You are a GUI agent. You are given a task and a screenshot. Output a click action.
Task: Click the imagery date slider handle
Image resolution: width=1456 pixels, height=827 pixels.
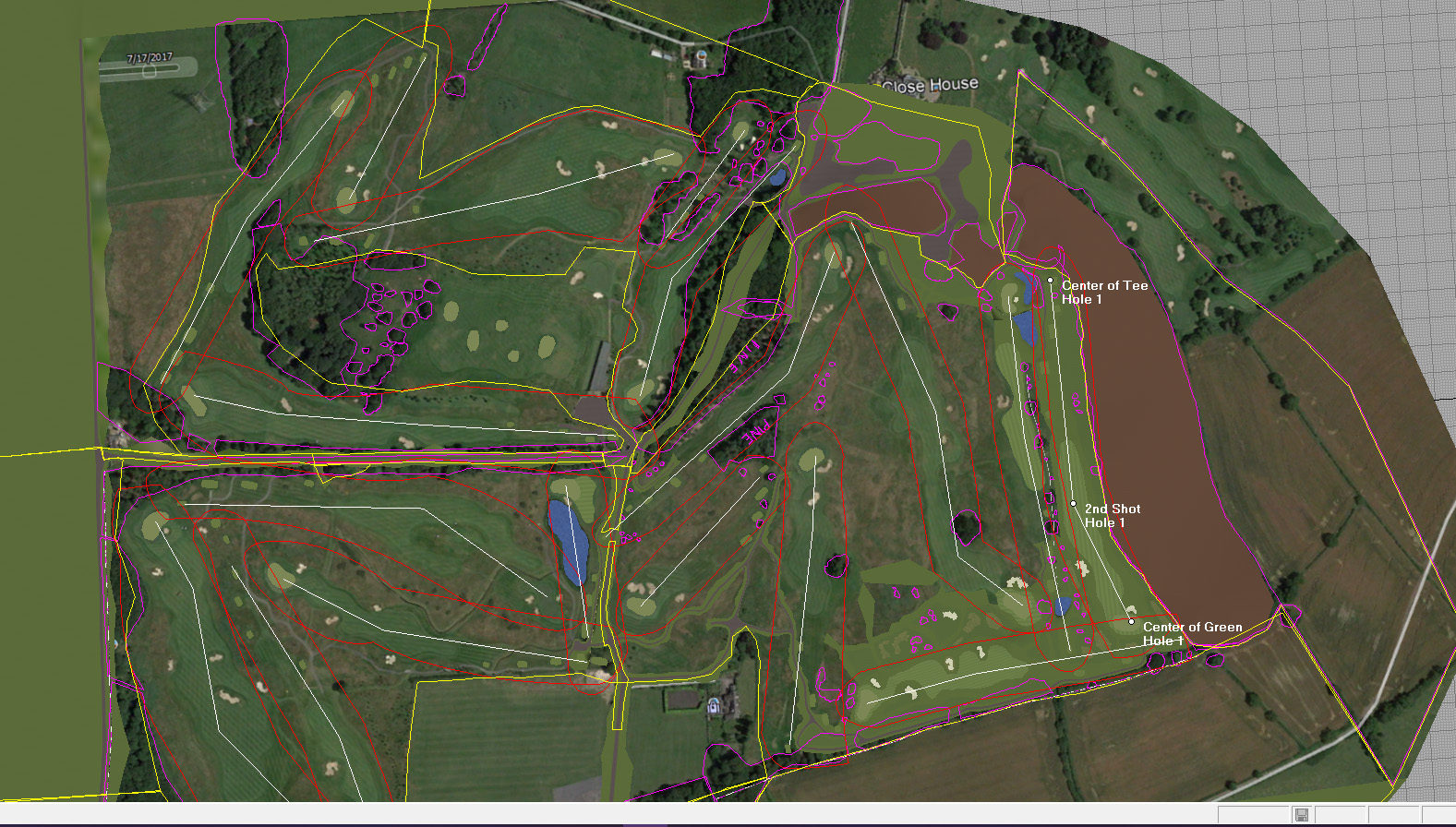coord(149,71)
